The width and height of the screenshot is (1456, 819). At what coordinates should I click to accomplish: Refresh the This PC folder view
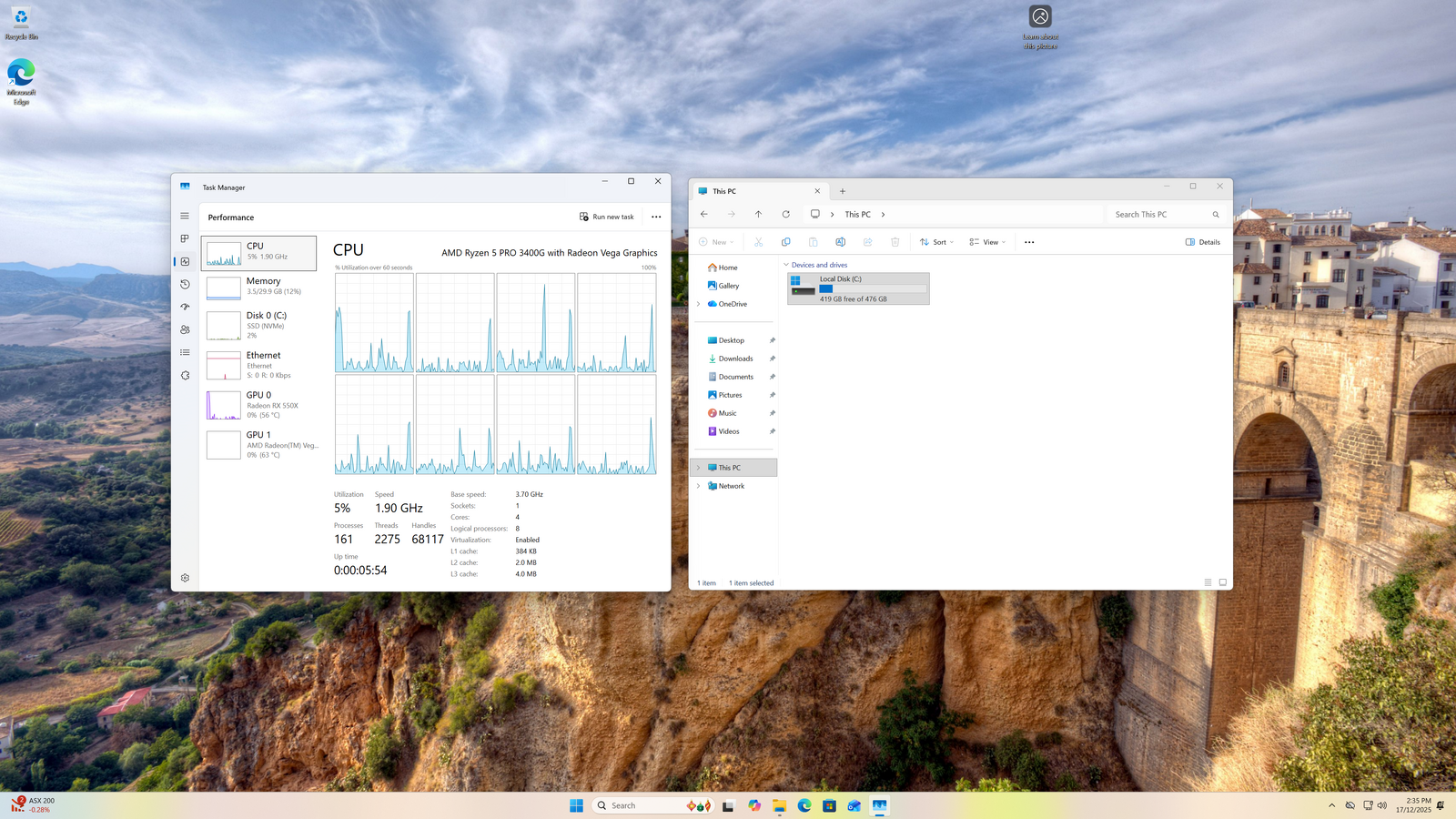coord(785,215)
